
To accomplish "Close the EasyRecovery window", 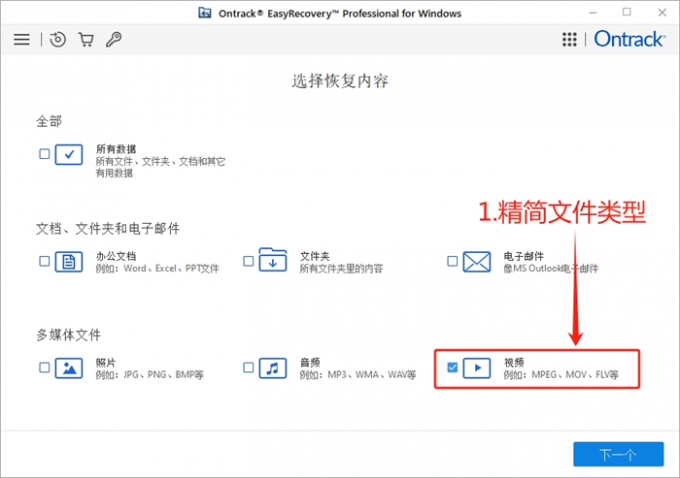I will click(x=662, y=13).
